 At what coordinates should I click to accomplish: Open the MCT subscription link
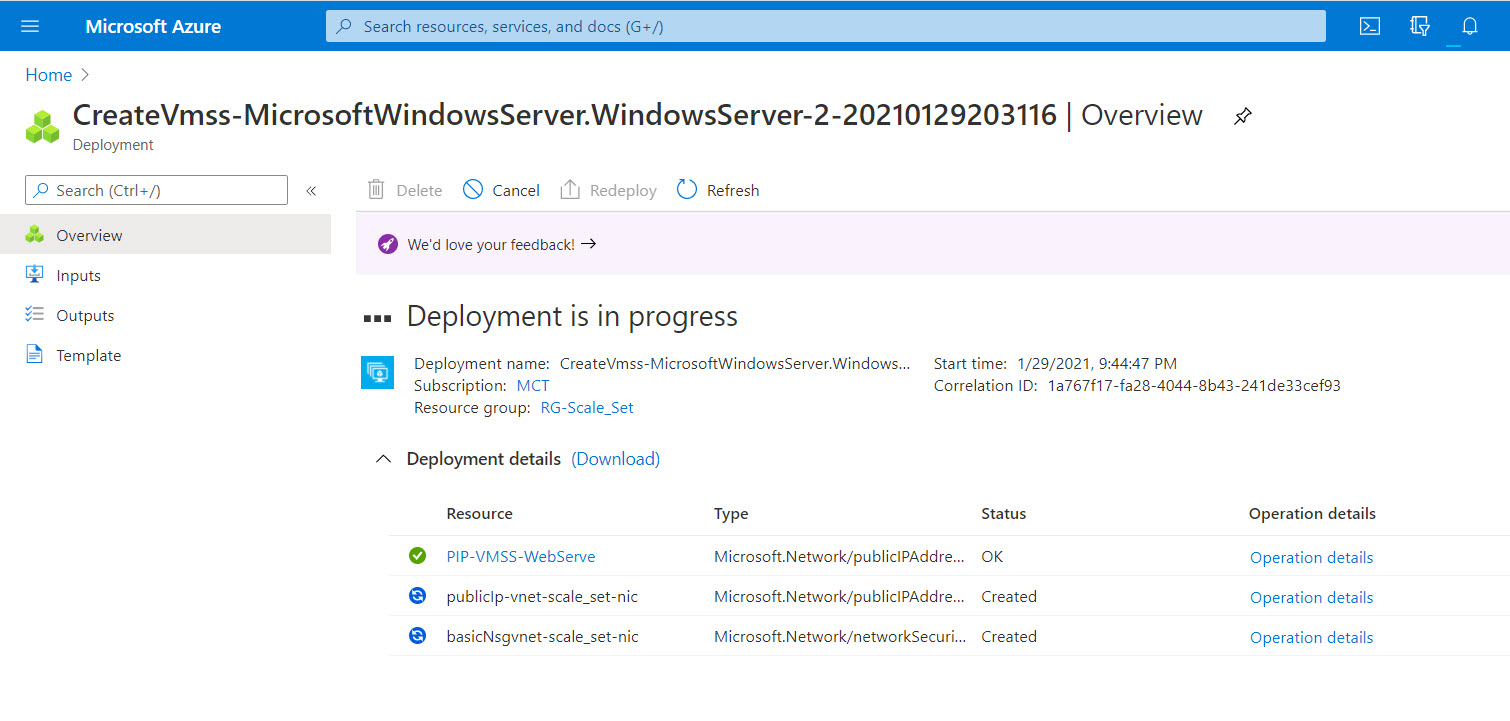pyautogui.click(x=533, y=386)
